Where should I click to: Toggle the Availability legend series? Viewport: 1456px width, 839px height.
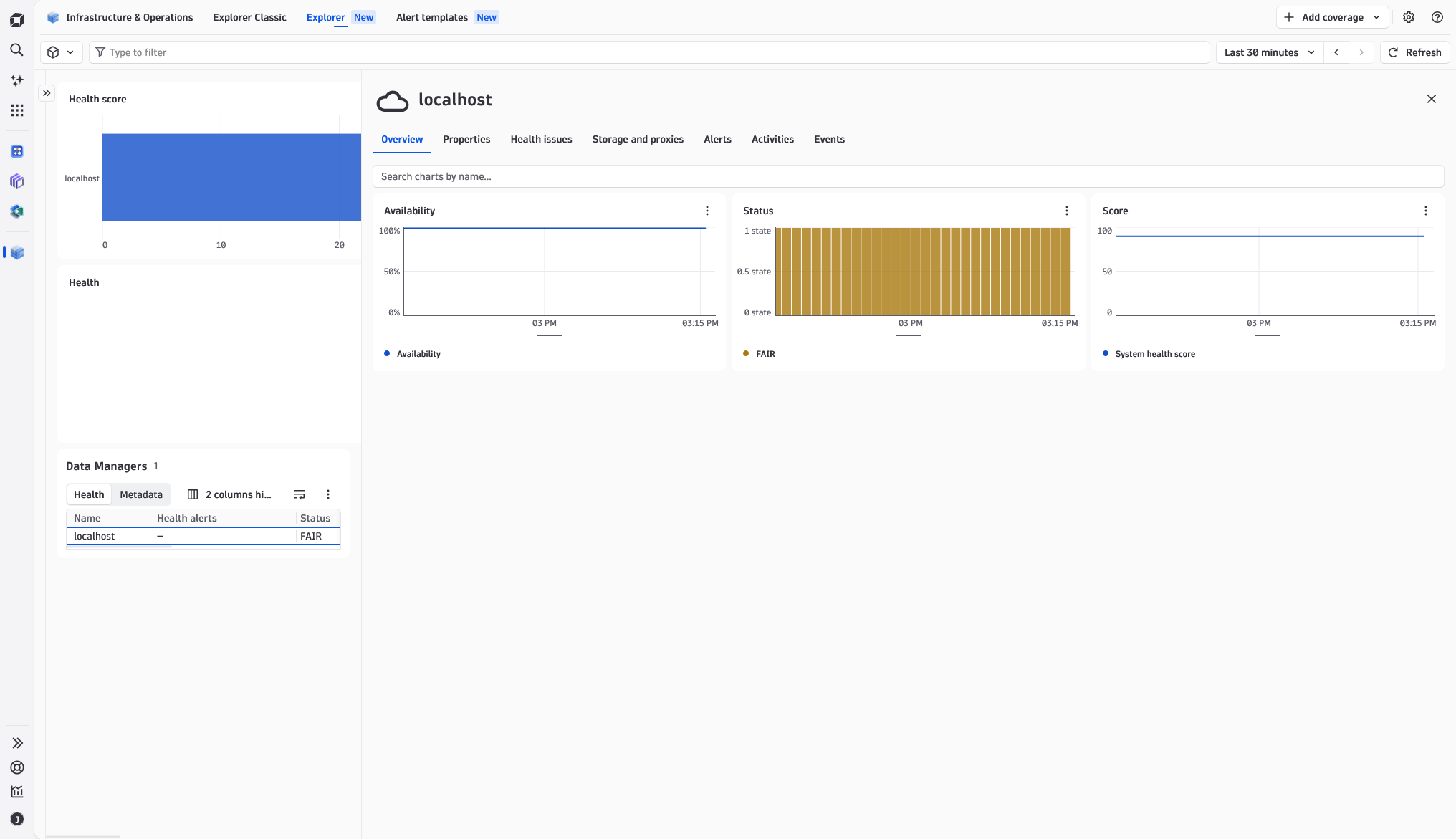412,354
